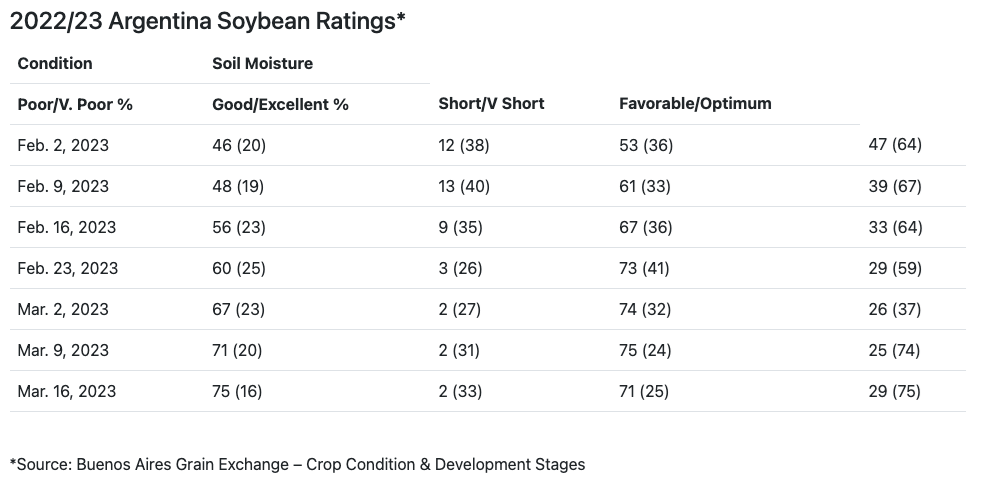Viewport: 996px width, 489px height.
Task: Click the "Soil Moisture" header cell
Action: click(x=262, y=63)
